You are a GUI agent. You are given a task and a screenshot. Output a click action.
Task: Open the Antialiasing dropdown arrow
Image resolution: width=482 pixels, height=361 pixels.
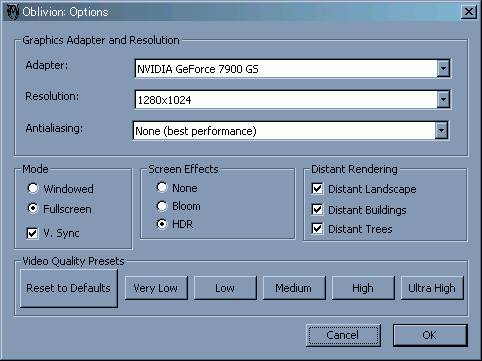441,130
